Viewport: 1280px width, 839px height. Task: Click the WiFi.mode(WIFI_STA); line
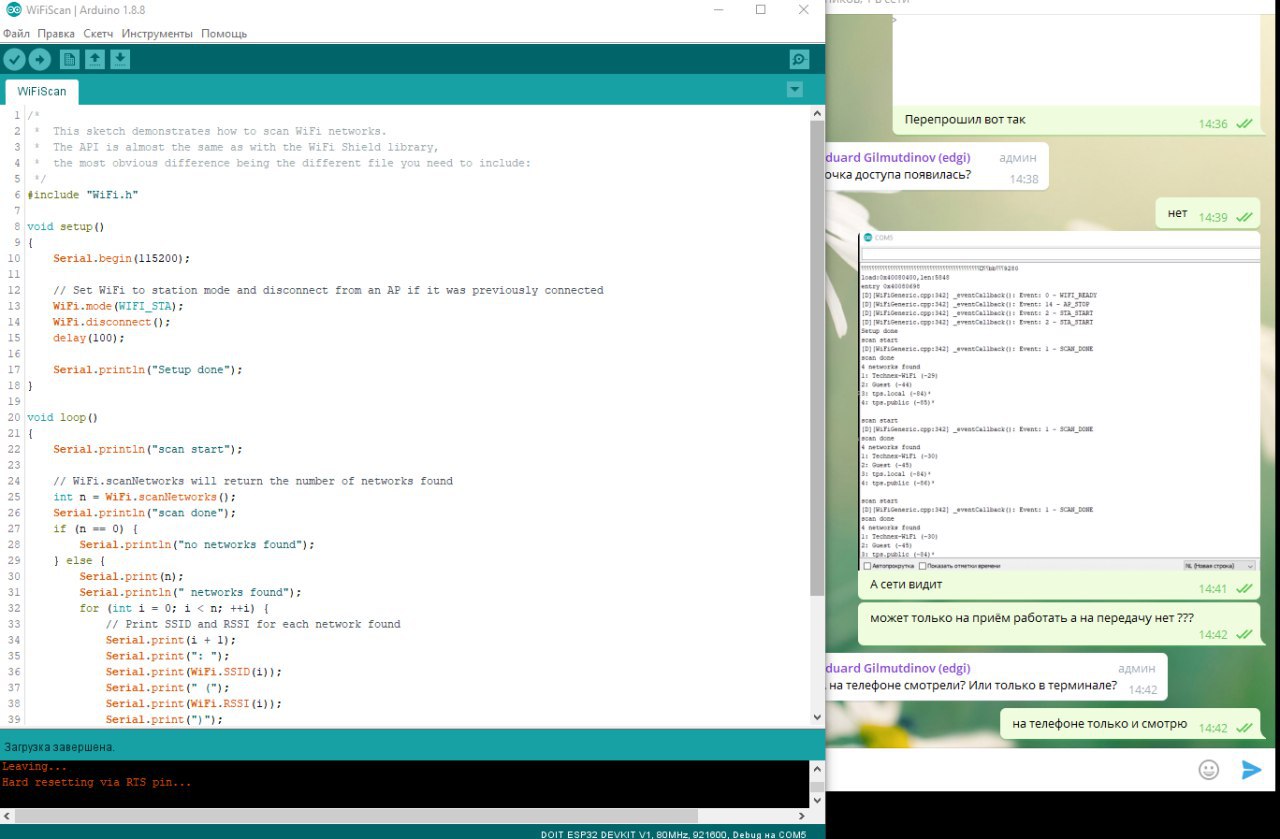[x=118, y=306]
